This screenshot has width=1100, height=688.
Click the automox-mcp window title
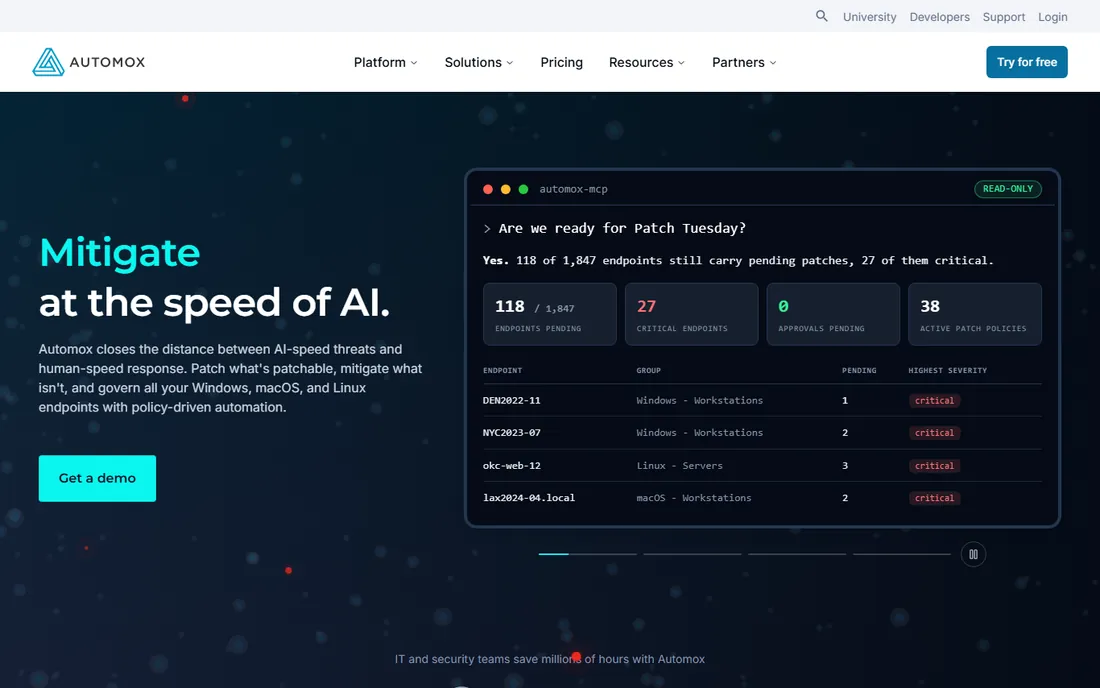[573, 189]
